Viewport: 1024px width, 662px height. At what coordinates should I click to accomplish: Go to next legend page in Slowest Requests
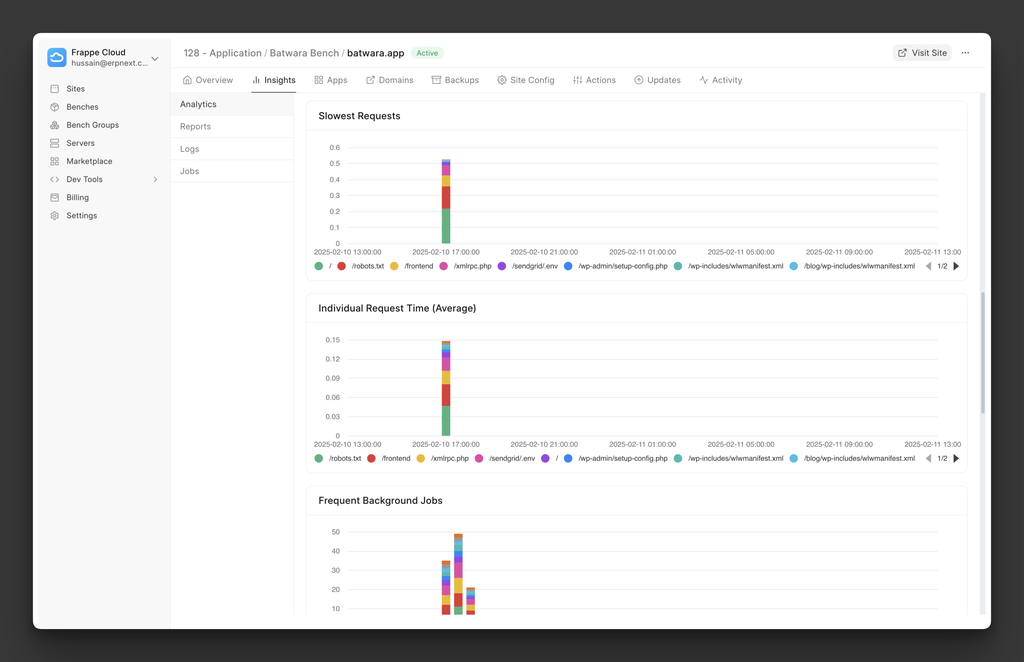(956, 267)
